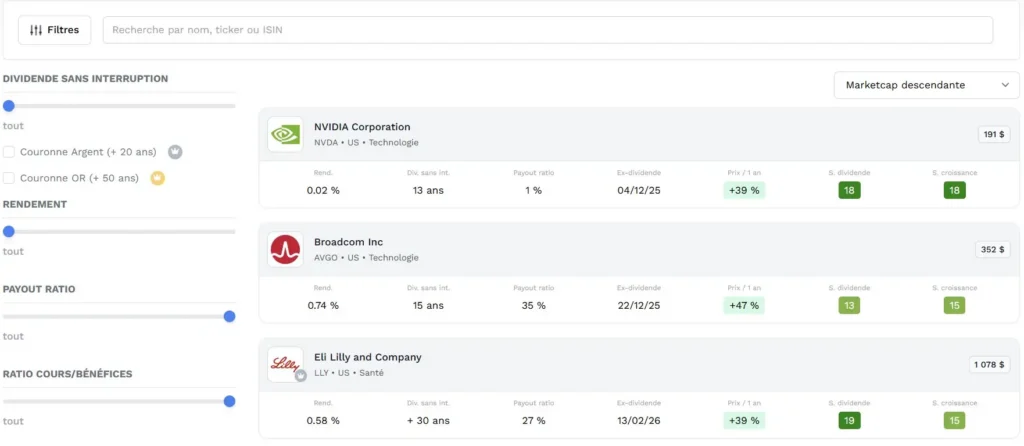Click the gold crown icon beside Couronne OR

tap(157, 178)
